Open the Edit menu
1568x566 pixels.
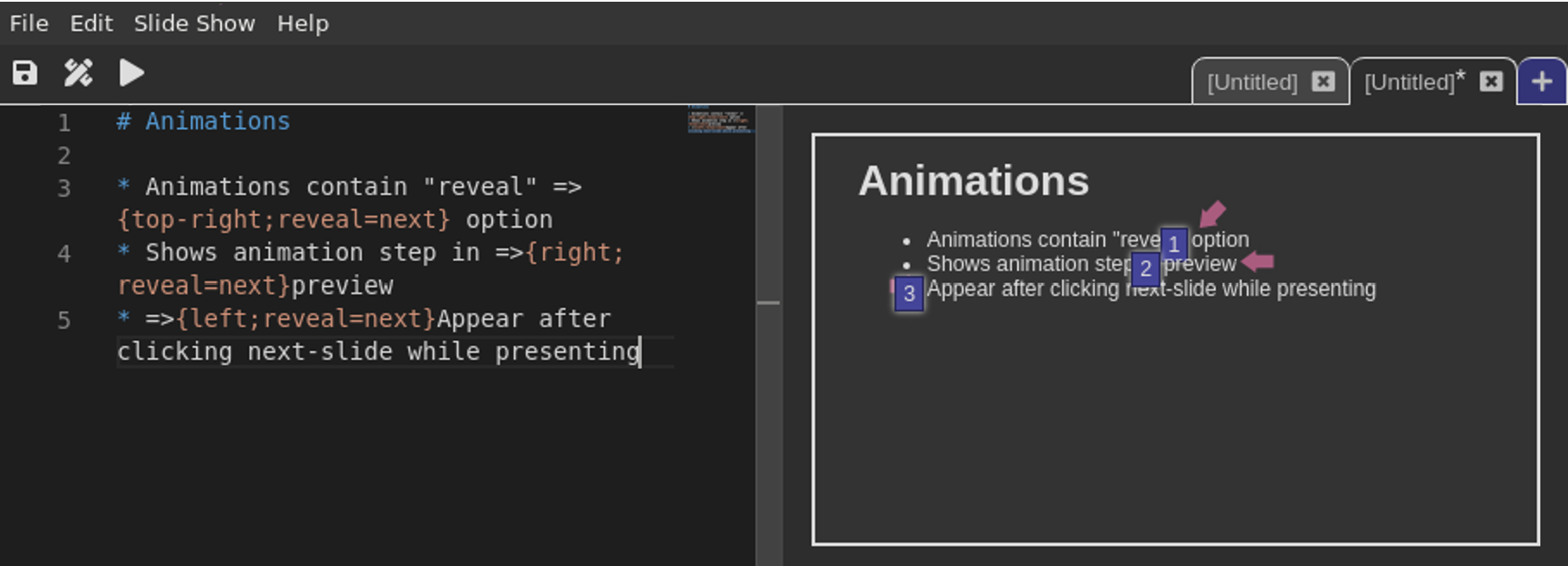pos(92,23)
